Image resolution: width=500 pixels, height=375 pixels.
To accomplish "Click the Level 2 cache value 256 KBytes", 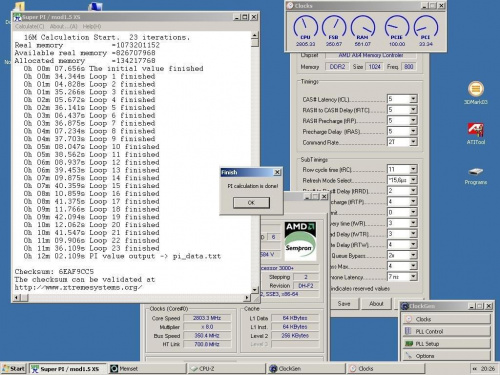I will 295,336.
